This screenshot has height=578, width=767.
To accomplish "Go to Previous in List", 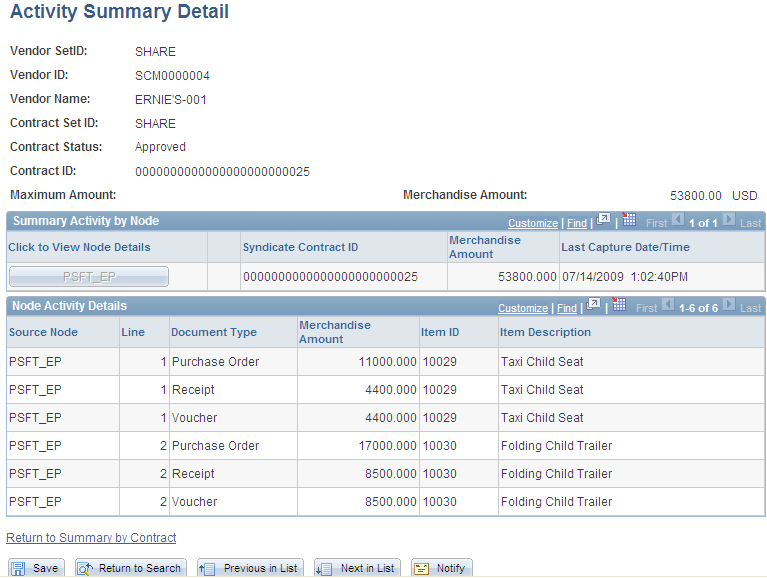I will pyautogui.click(x=250, y=568).
